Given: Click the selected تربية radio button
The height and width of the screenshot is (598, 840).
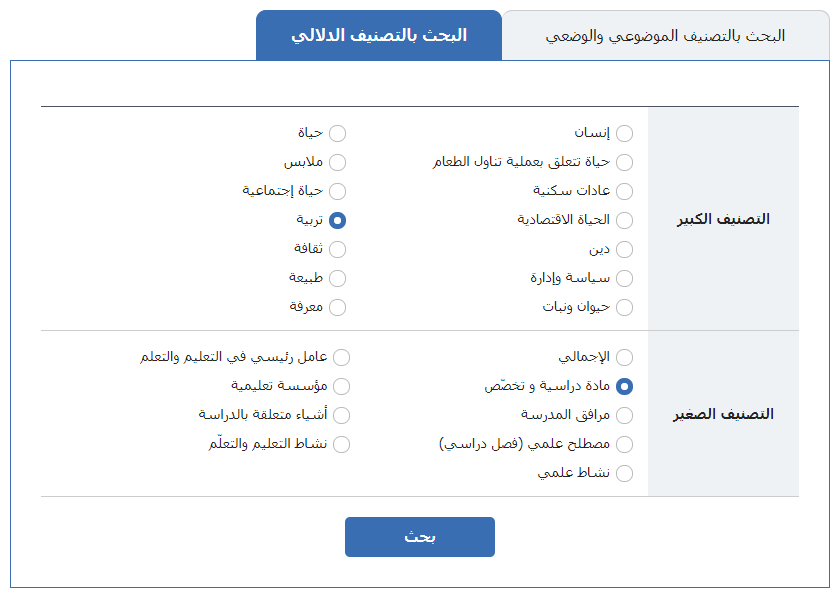Looking at the screenshot, I should tap(337, 220).
